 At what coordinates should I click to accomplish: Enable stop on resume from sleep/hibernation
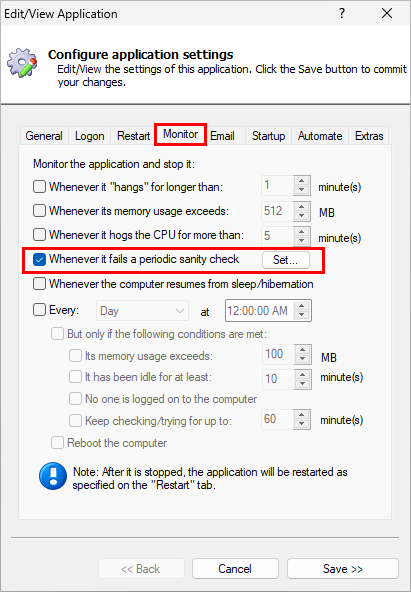coord(39,284)
